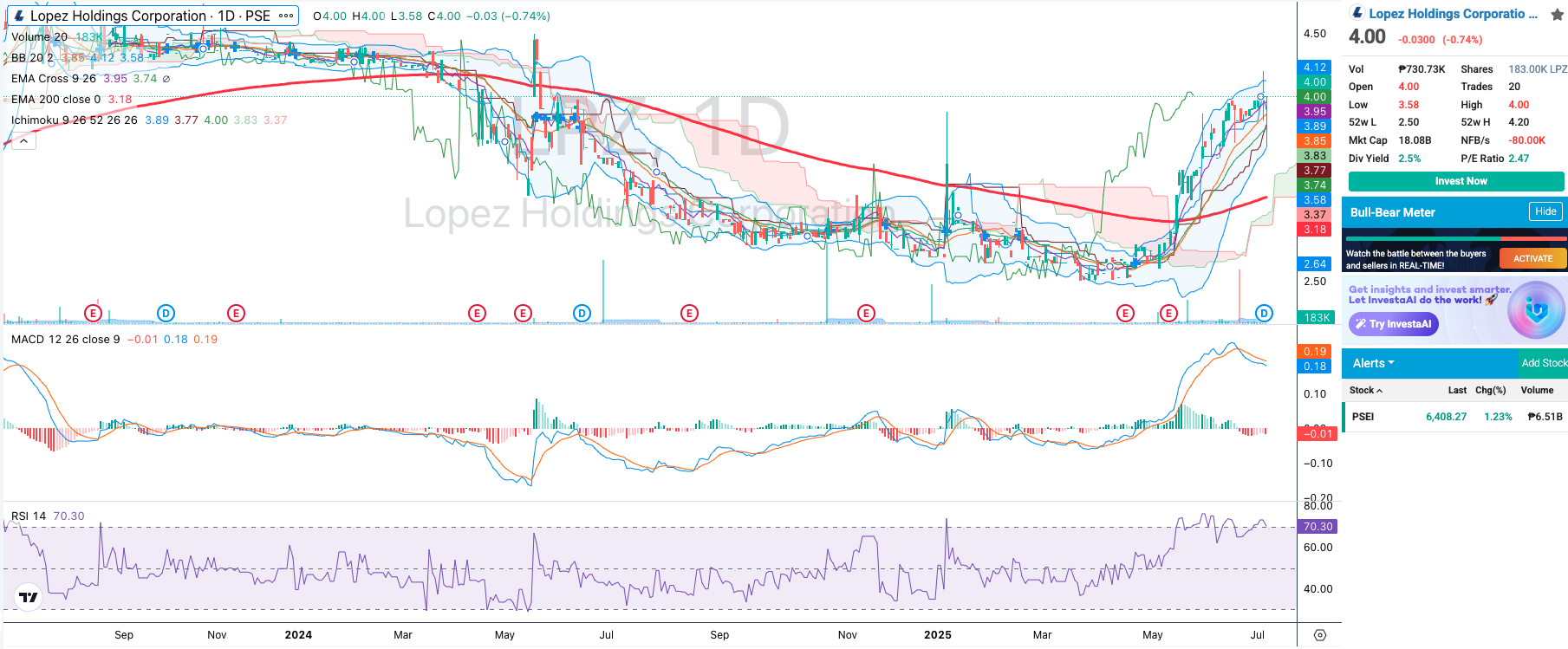Select the BB 20 2 indicator legend
This screenshot has width=1568, height=649.
[32, 58]
